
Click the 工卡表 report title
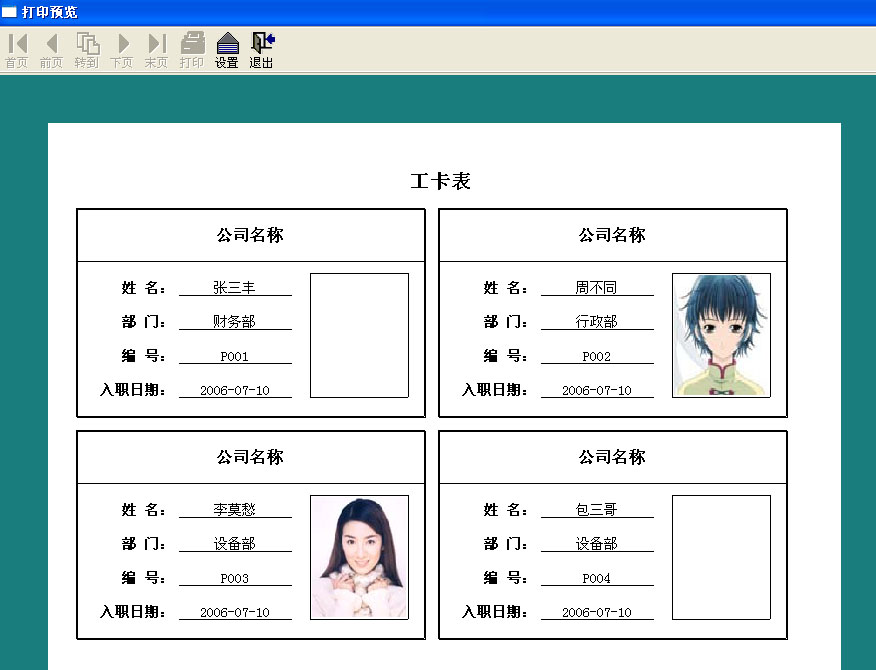click(x=440, y=181)
